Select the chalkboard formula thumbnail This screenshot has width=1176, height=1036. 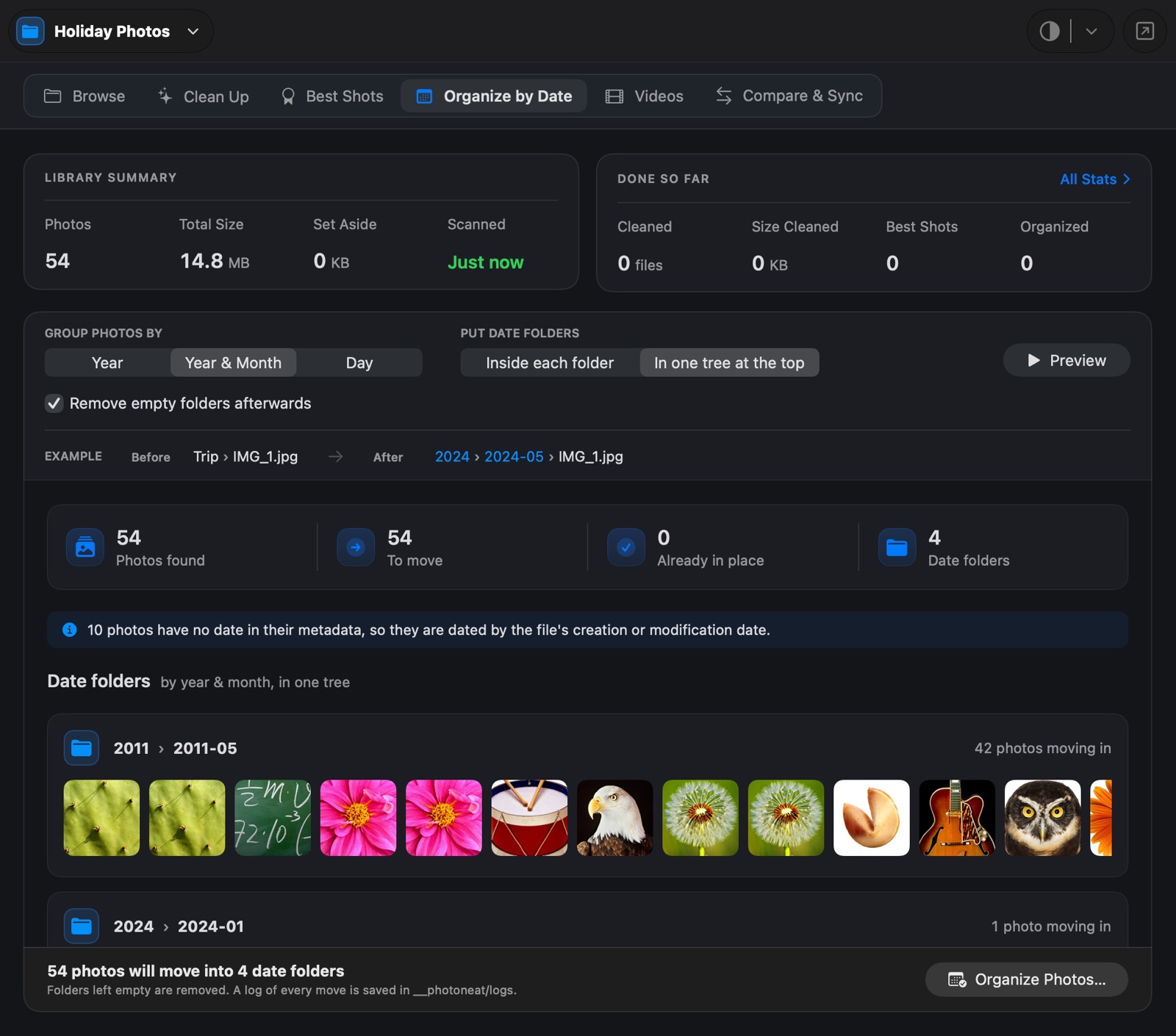pos(273,818)
